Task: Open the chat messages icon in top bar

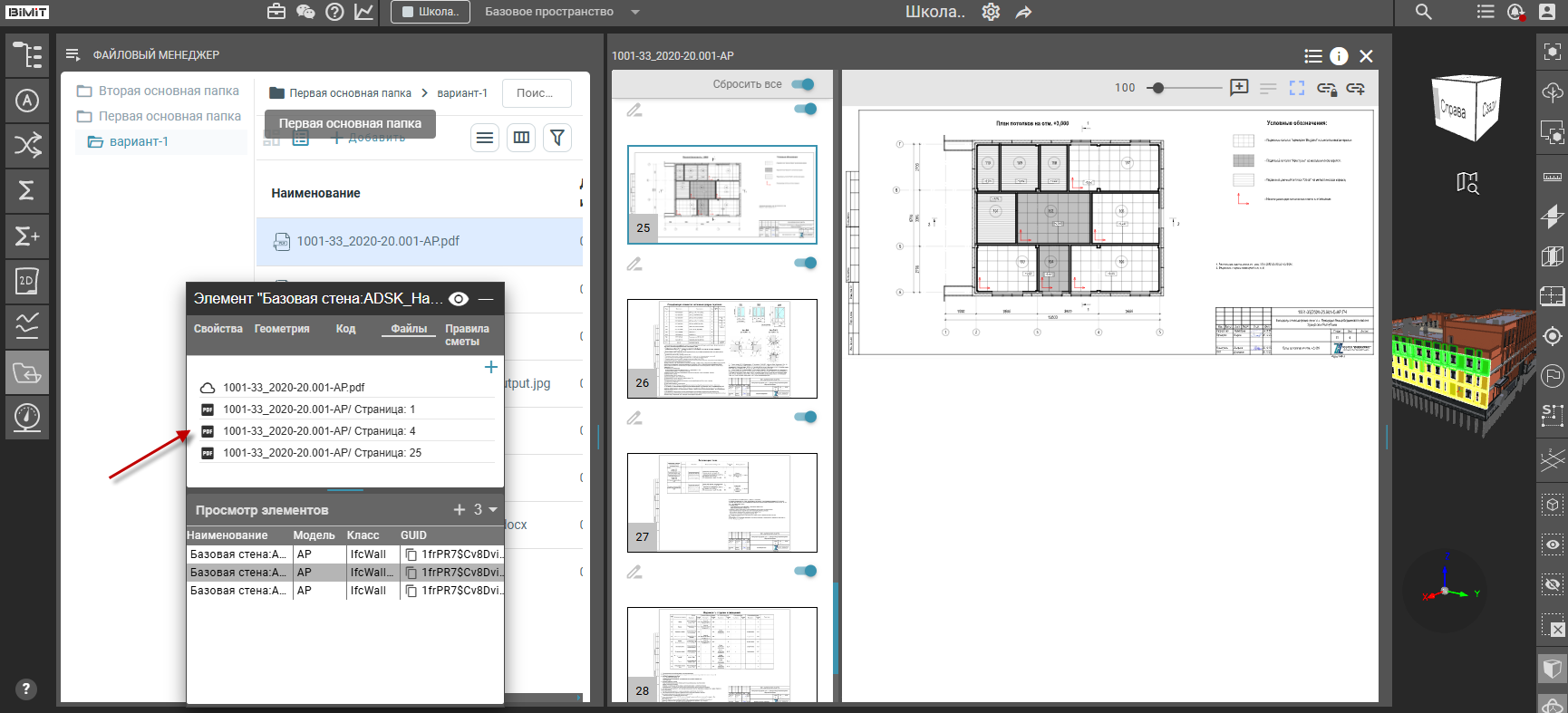Action: tap(305, 12)
